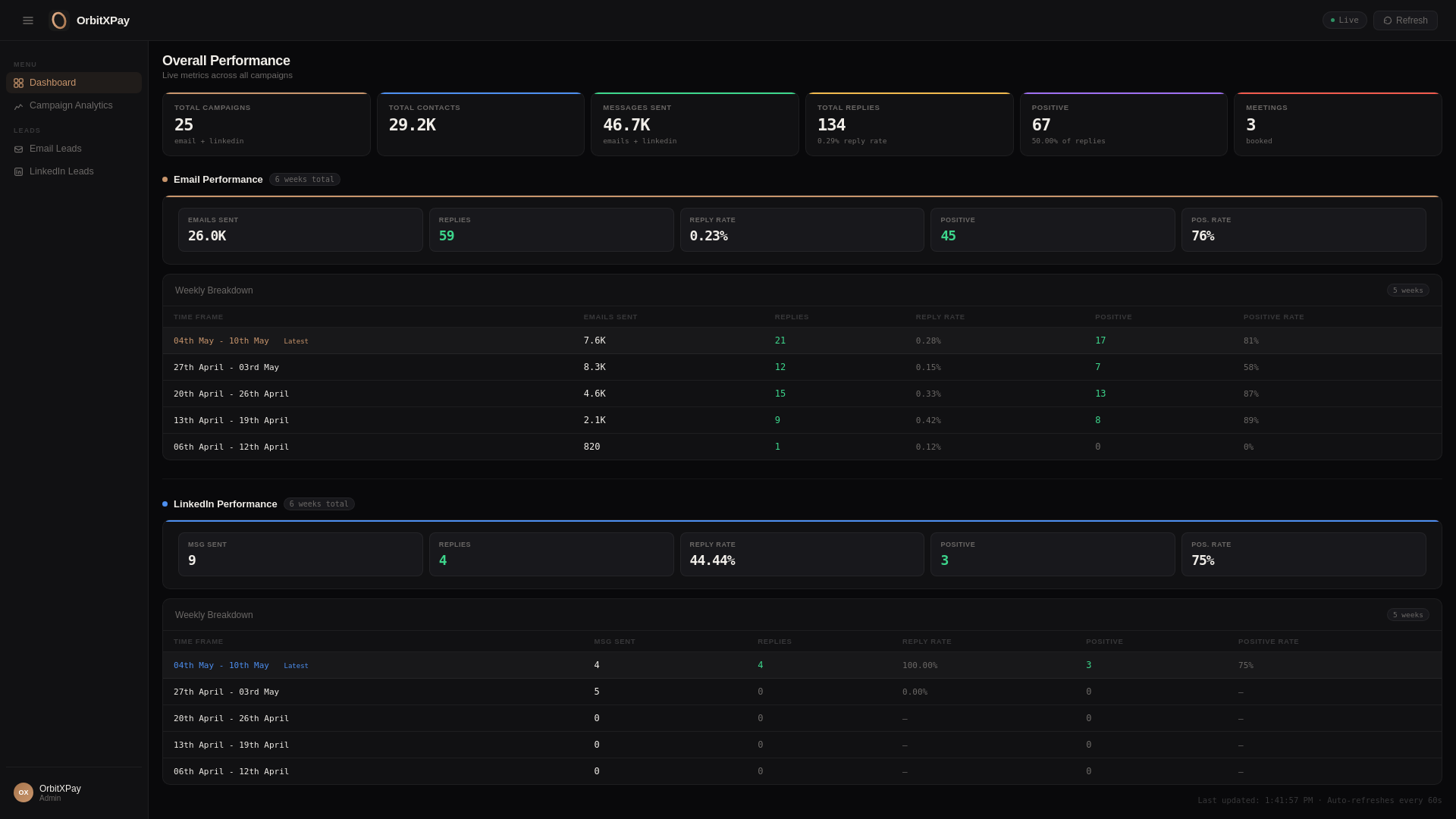Click email 'Latest' tag on 04th May row

click(x=296, y=341)
